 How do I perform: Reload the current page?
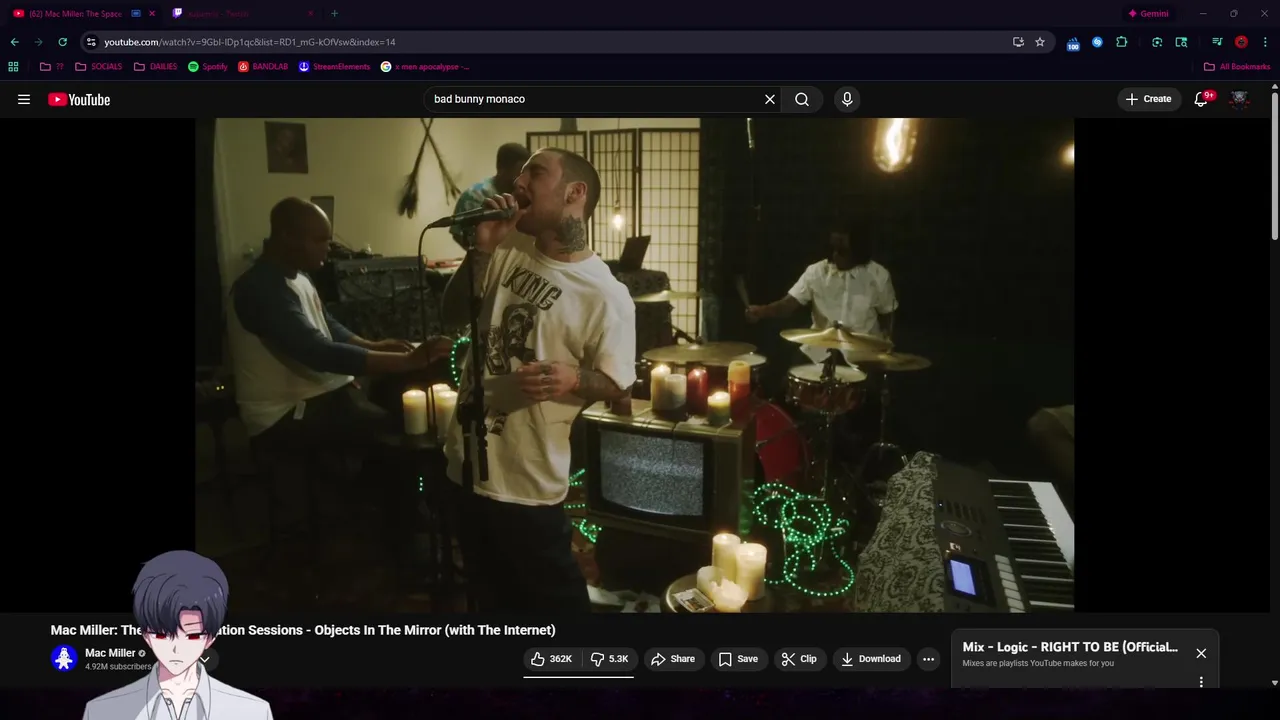click(62, 42)
